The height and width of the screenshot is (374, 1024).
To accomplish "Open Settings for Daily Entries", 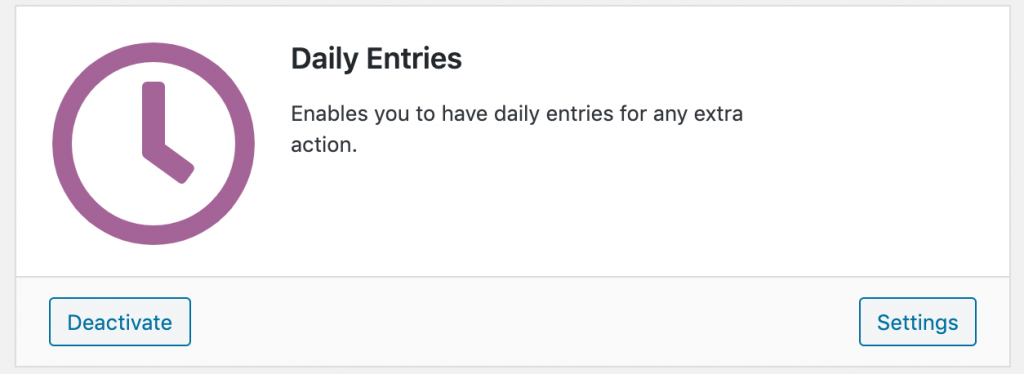I will click(x=918, y=322).
